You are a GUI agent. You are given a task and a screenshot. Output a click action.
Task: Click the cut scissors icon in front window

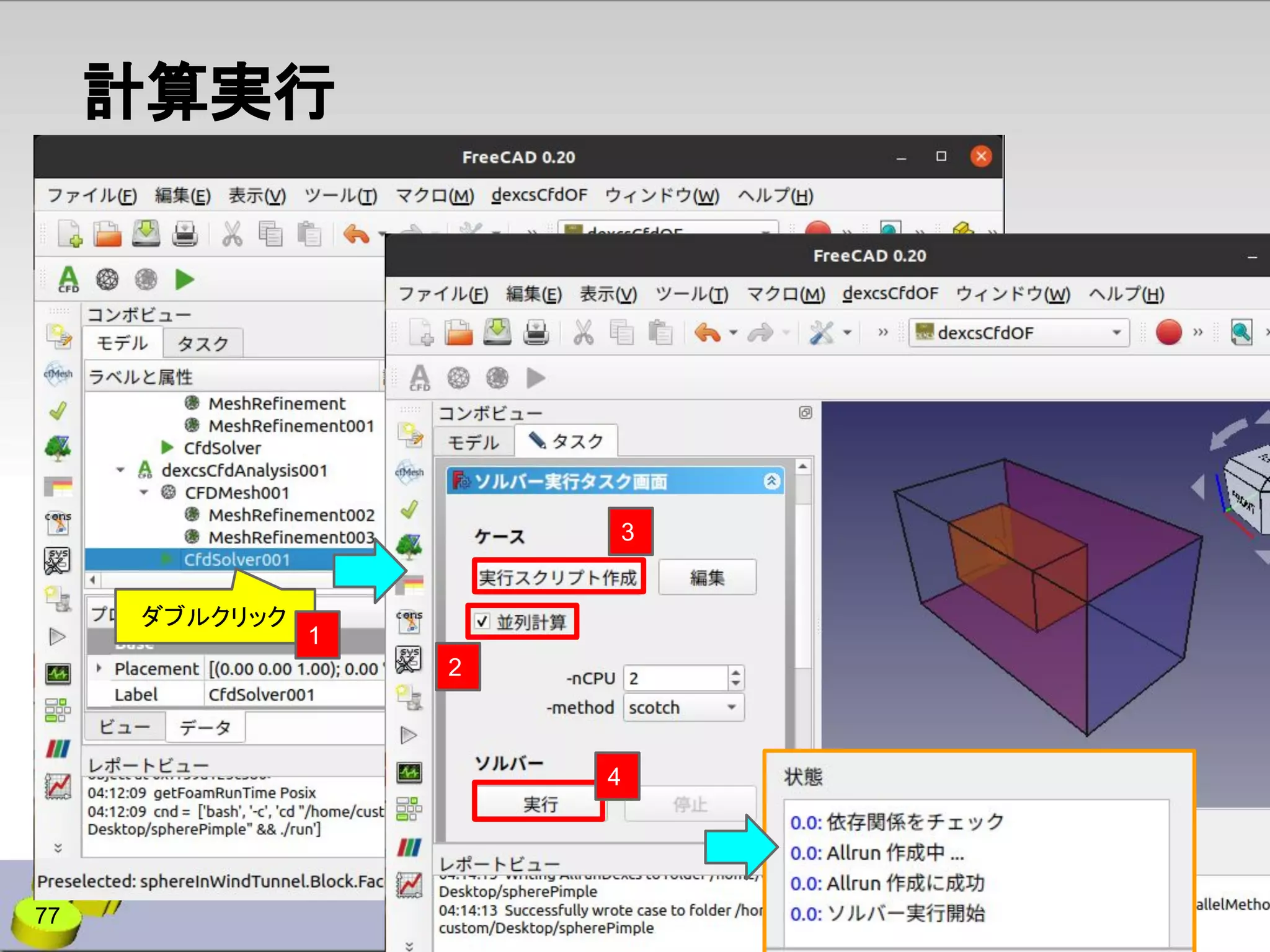583,333
